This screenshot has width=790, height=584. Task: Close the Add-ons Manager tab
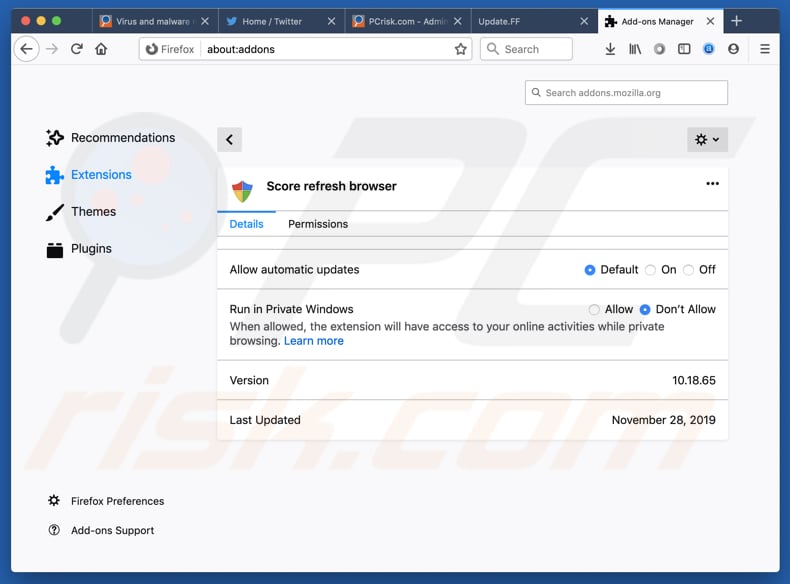[x=710, y=21]
